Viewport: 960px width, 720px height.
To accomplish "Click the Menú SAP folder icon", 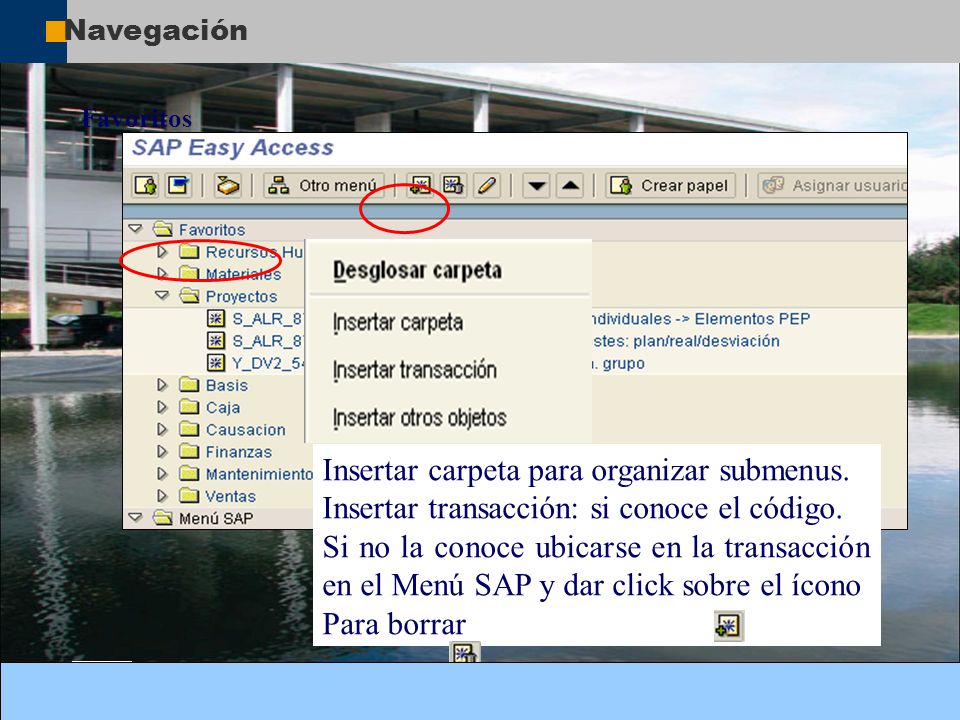I will tap(163, 517).
